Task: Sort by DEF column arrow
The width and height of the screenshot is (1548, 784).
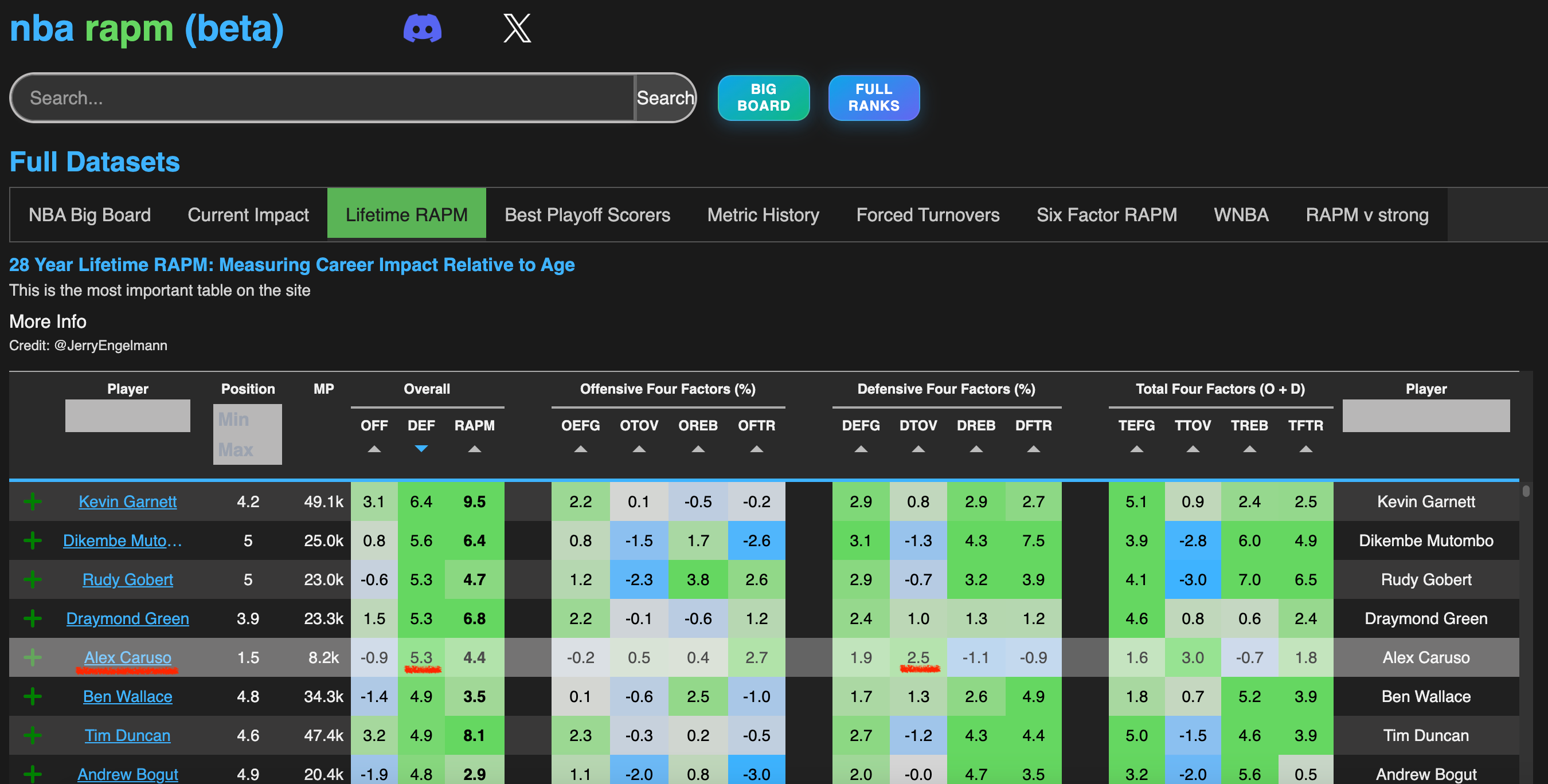Action: [421, 449]
